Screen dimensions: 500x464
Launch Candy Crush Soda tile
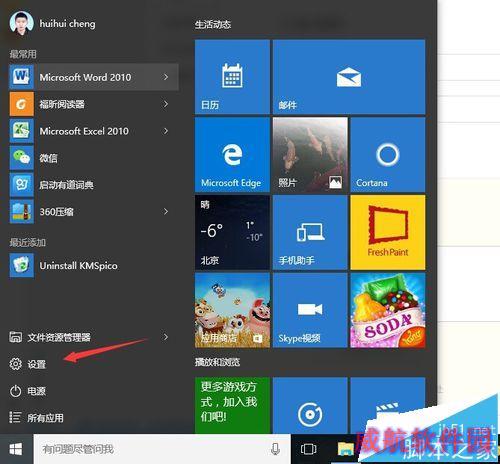tap(388, 310)
